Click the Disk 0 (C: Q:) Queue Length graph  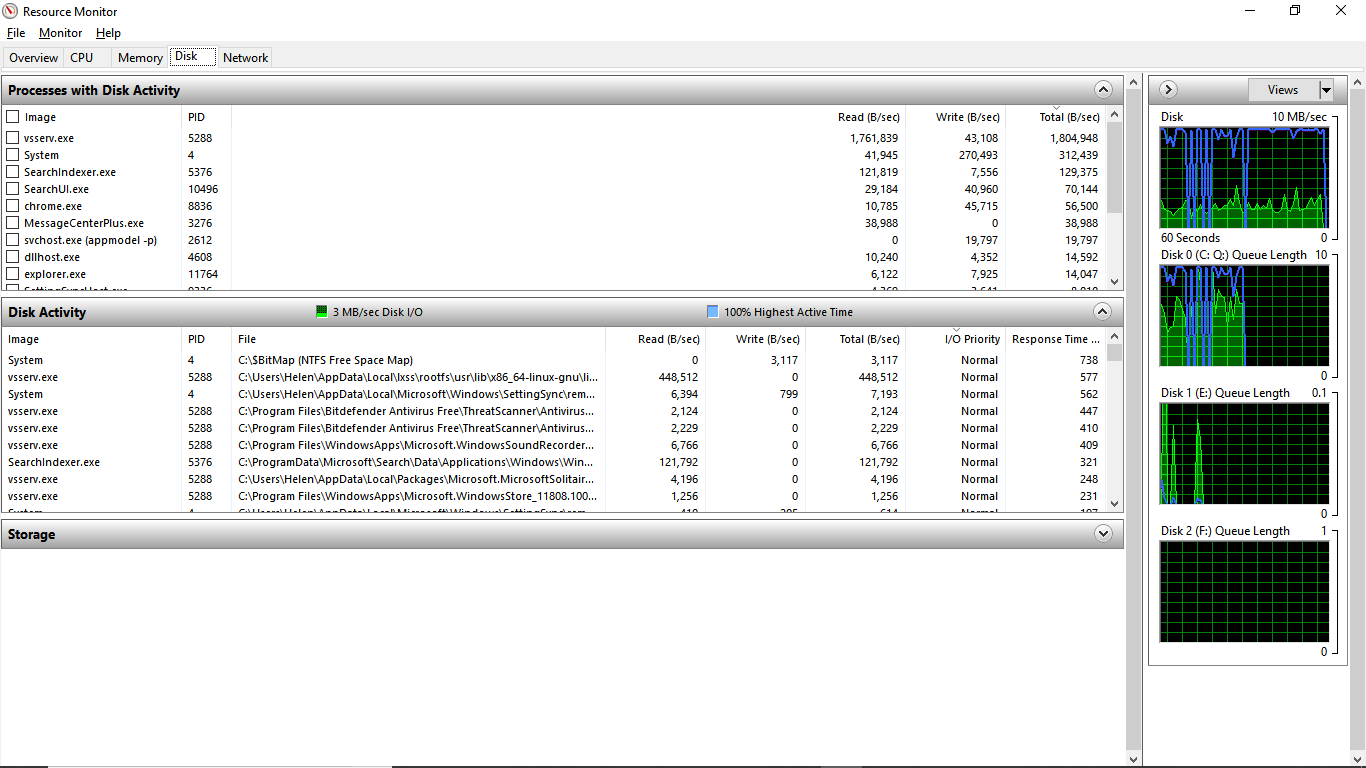[1244, 315]
